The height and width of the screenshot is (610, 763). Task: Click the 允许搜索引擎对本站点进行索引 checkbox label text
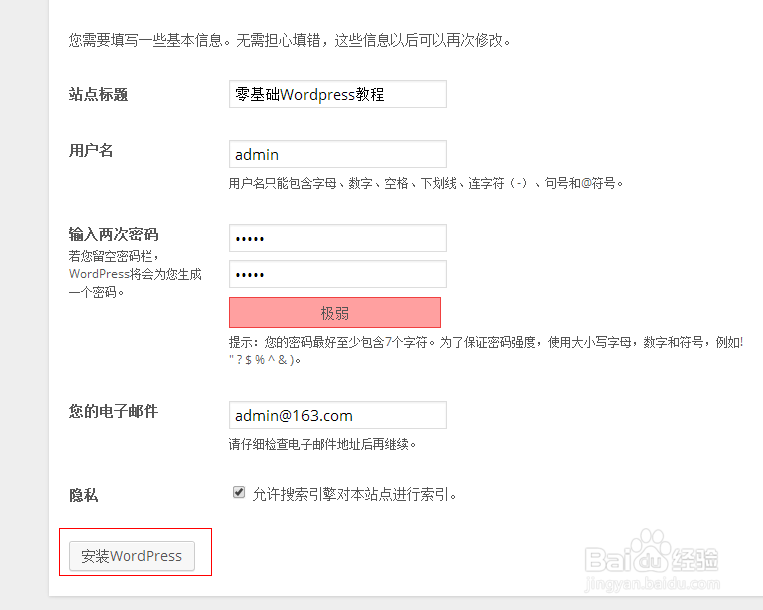354,494
